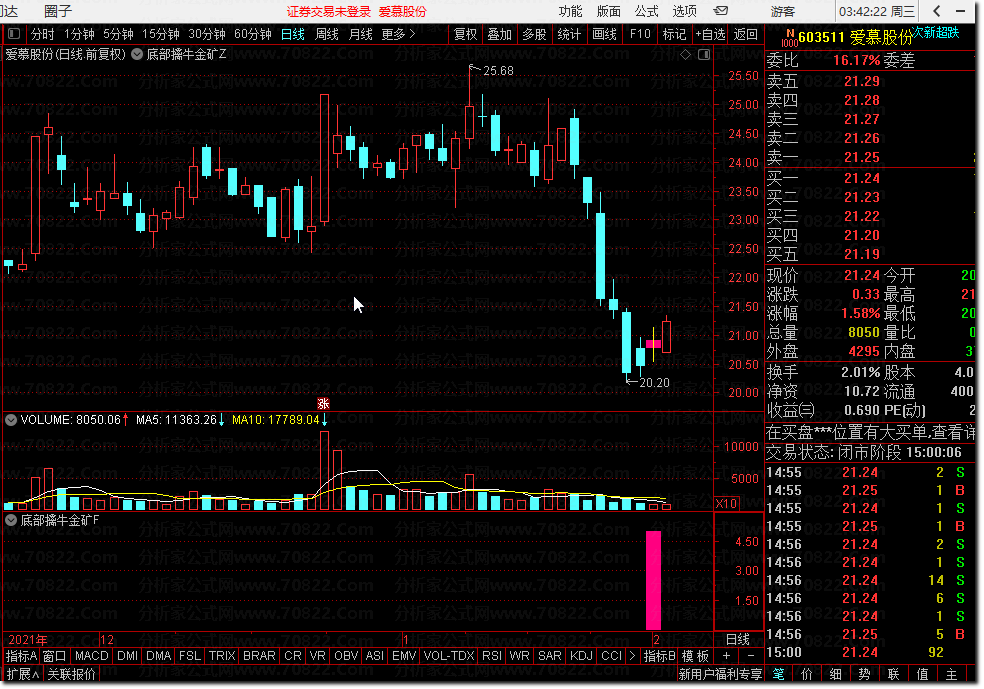Select 15分钟 timeframe

tap(161, 34)
